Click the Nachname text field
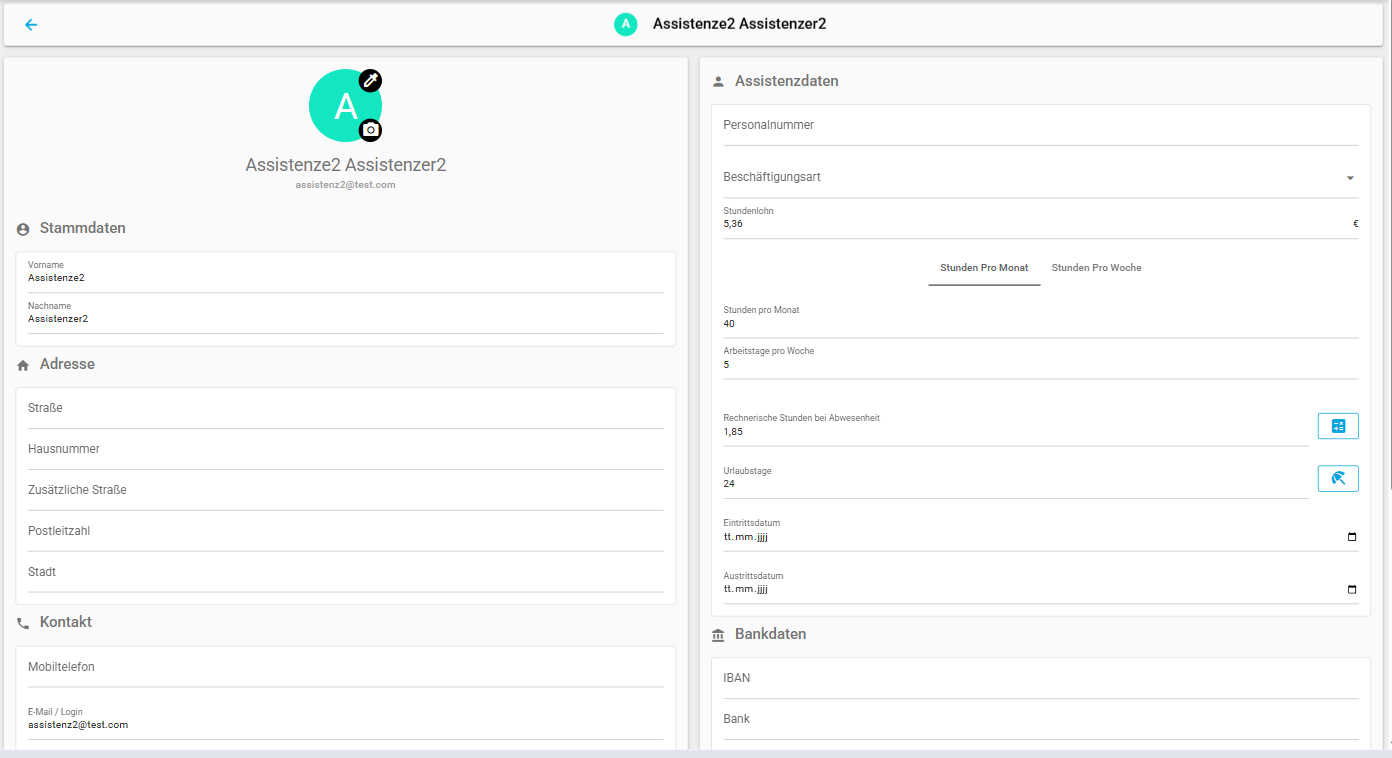1392x758 pixels. click(345, 319)
